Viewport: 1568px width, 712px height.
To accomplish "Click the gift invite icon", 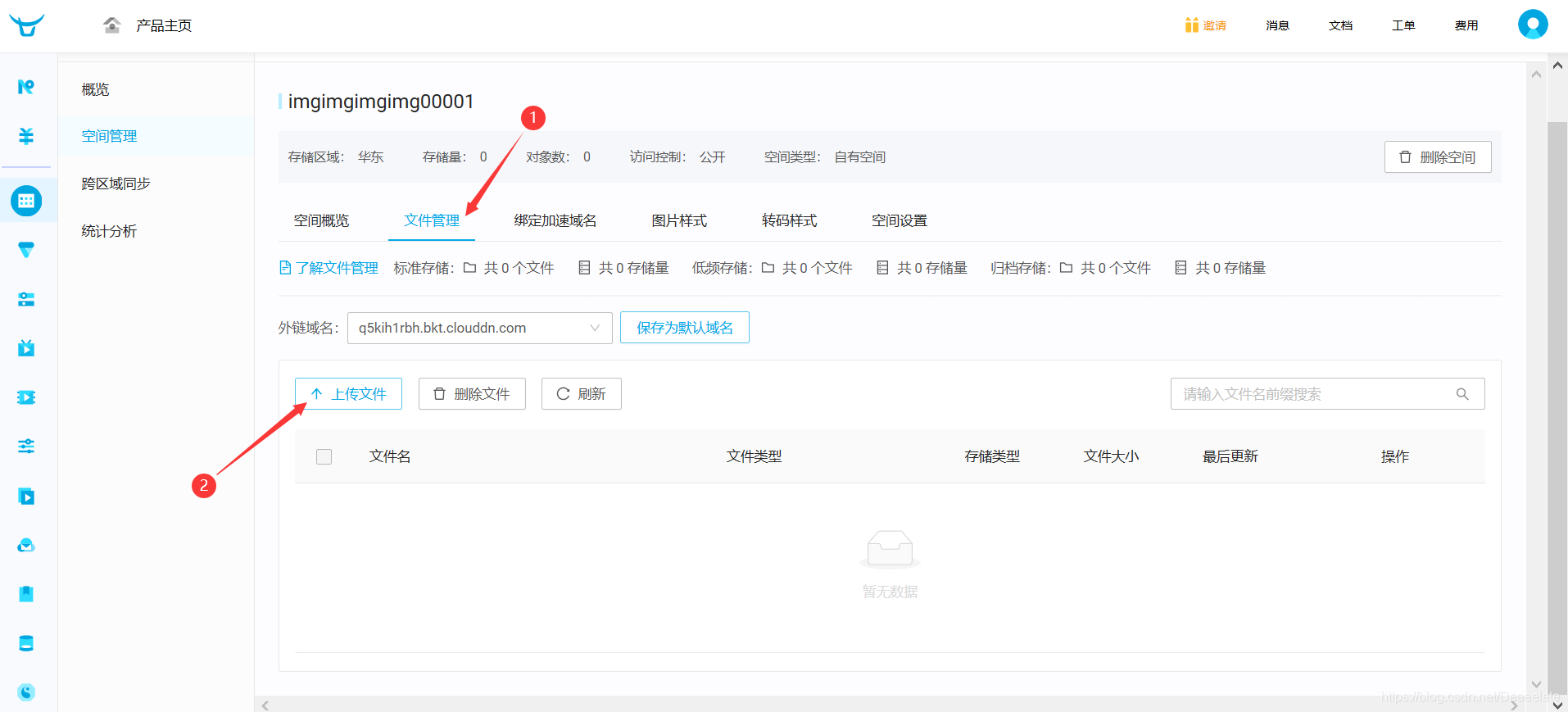I will click(x=1191, y=25).
